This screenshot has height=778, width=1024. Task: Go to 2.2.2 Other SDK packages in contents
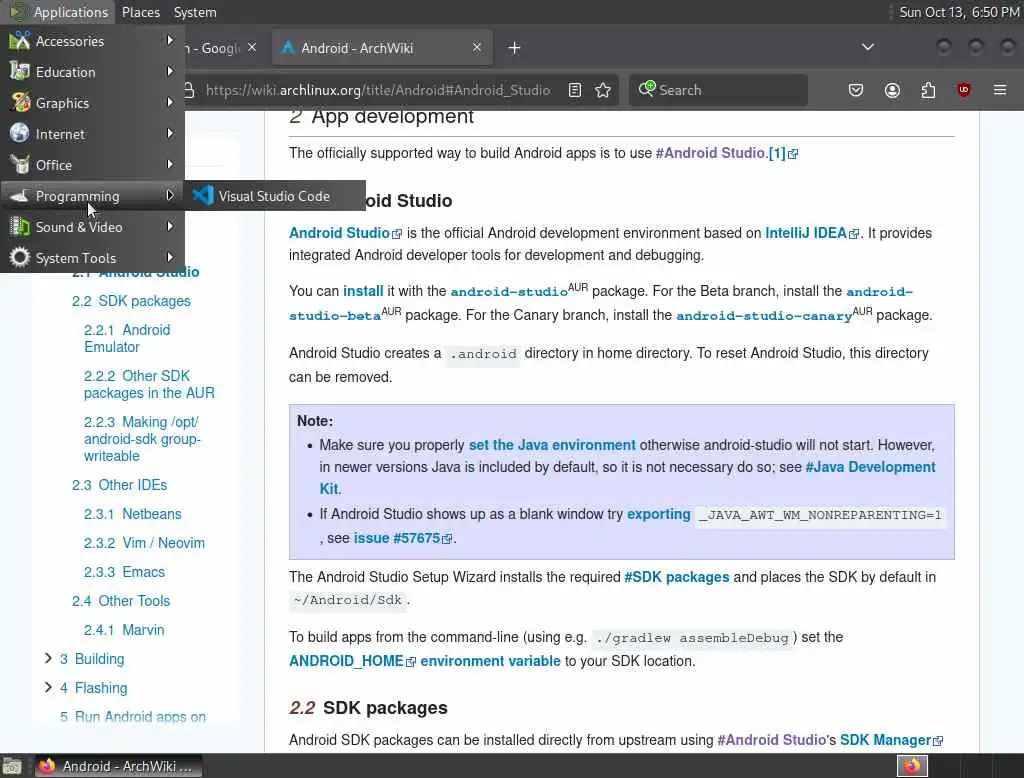click(149, 384)
